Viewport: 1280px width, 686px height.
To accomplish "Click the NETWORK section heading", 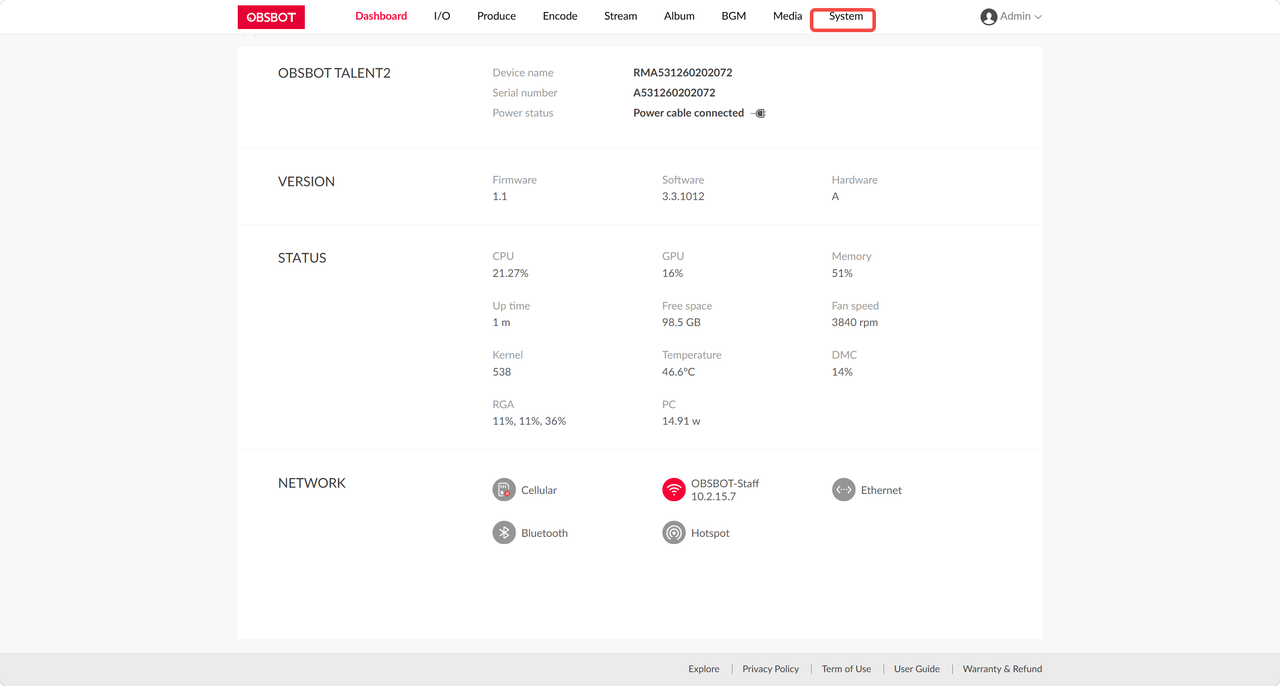I will pos(312,483).
